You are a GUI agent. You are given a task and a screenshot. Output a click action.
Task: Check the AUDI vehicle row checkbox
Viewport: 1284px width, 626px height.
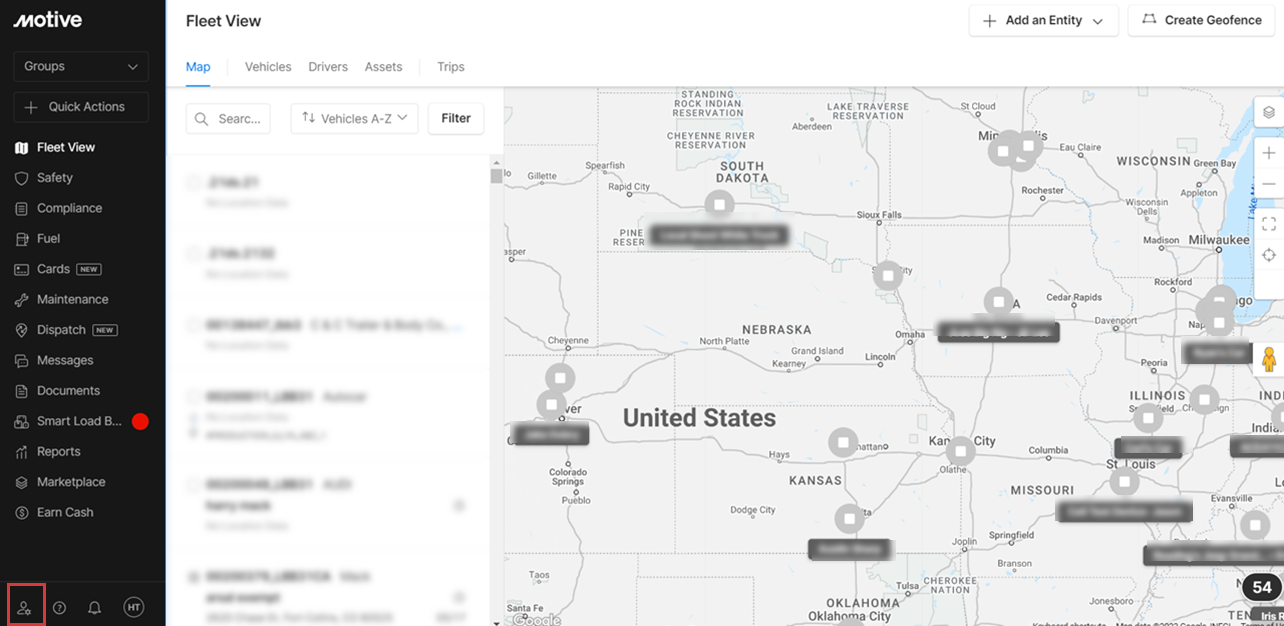[194, 484]
